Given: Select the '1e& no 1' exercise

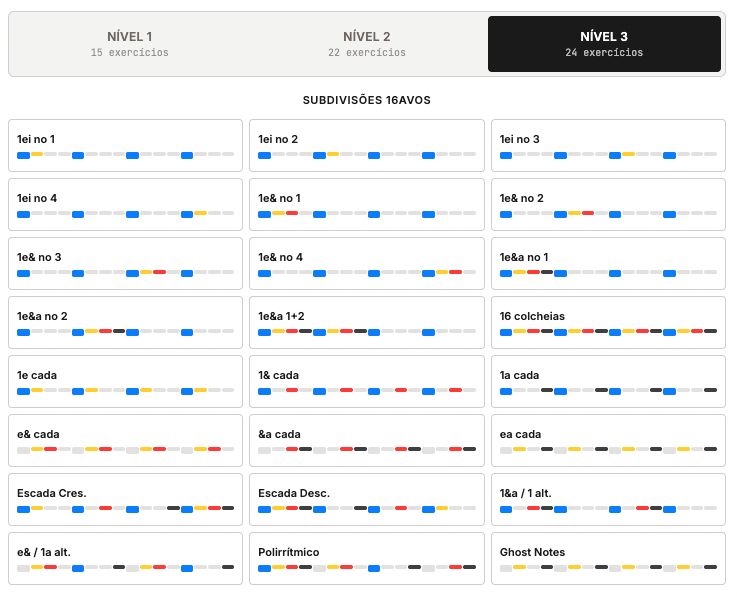Looking at the screenshot, I should [x=367, y=204].
